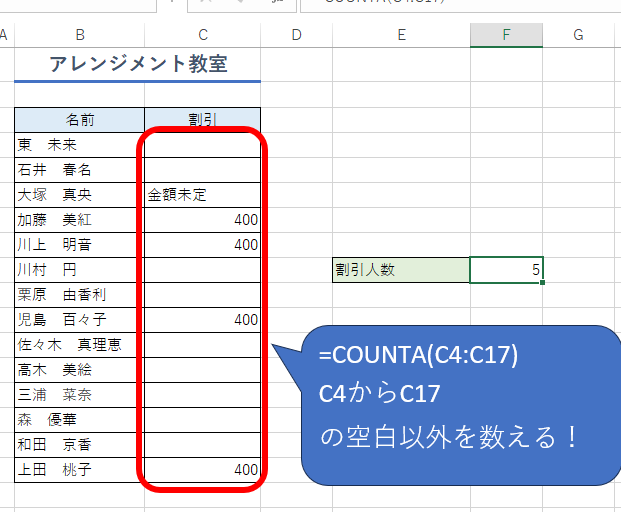Click the result cell showing 5
Image resolution: width=621 pixels, height=512 pixels.
tap(506, 270)
